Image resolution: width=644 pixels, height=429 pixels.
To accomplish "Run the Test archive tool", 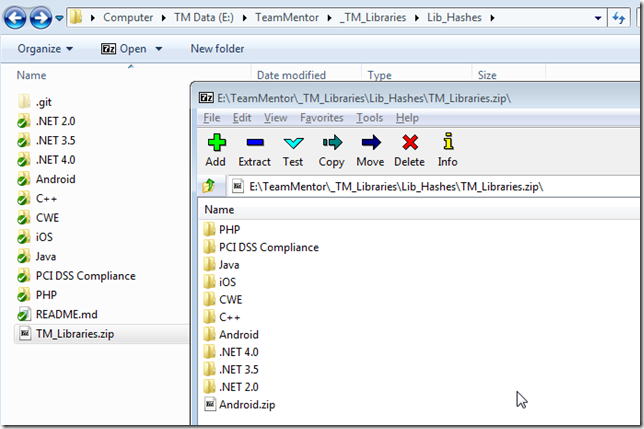I will click(293, 145).
